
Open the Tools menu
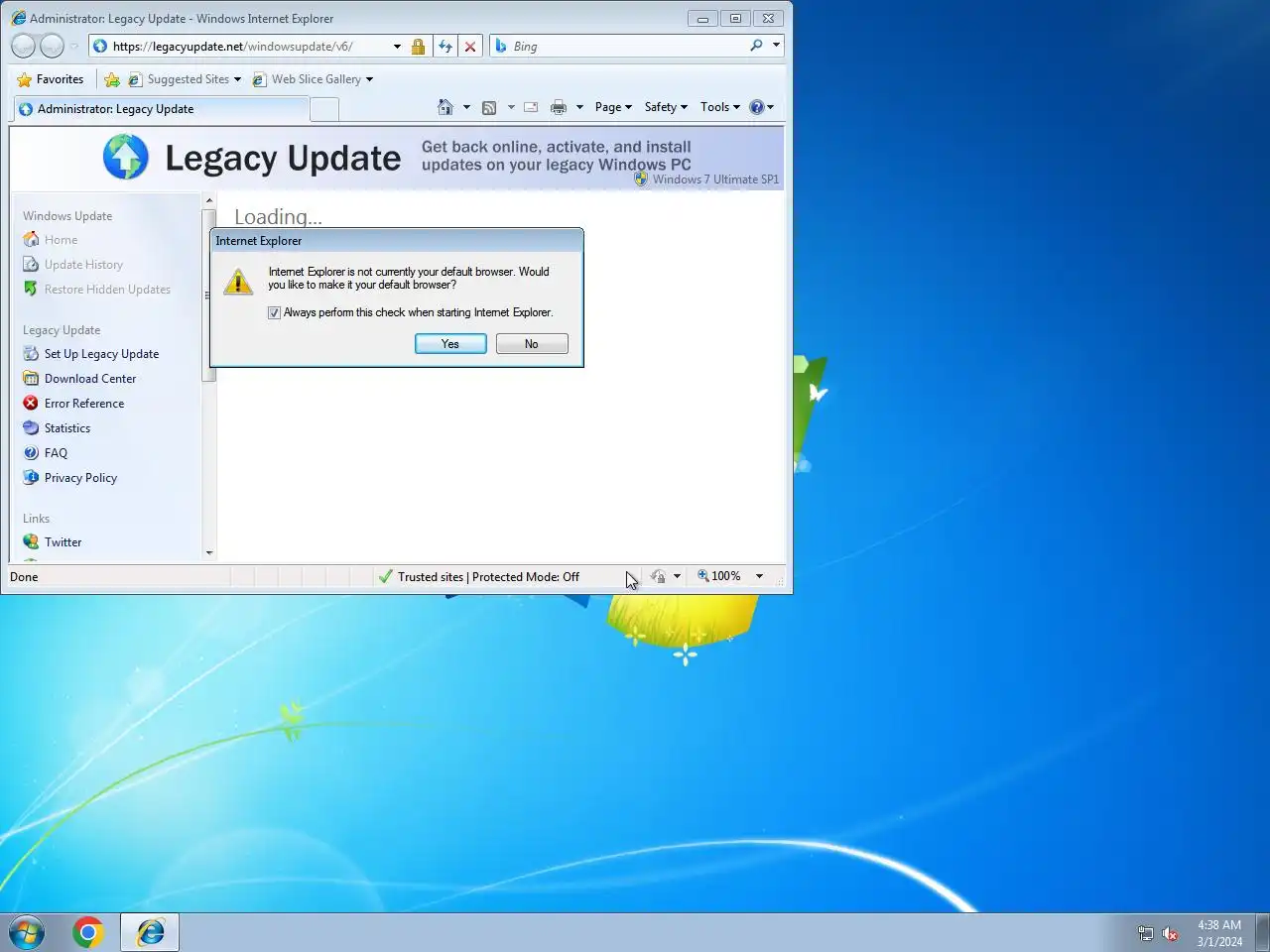(720, 107)
